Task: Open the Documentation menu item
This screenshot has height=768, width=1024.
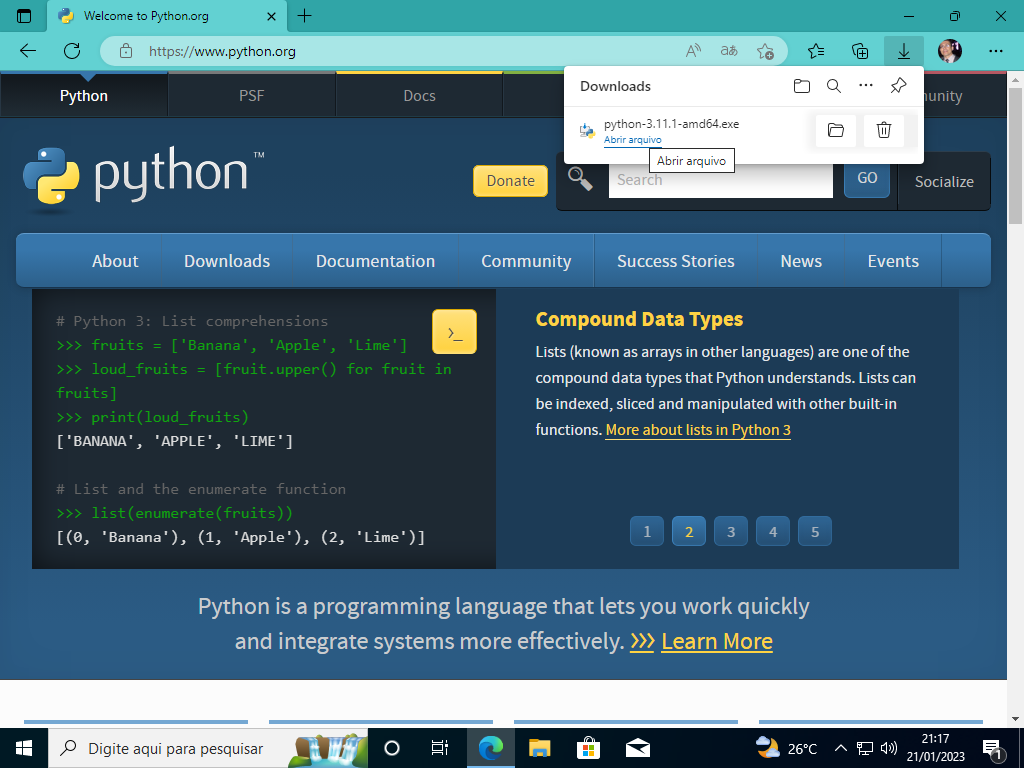Action: click(375, 260)
